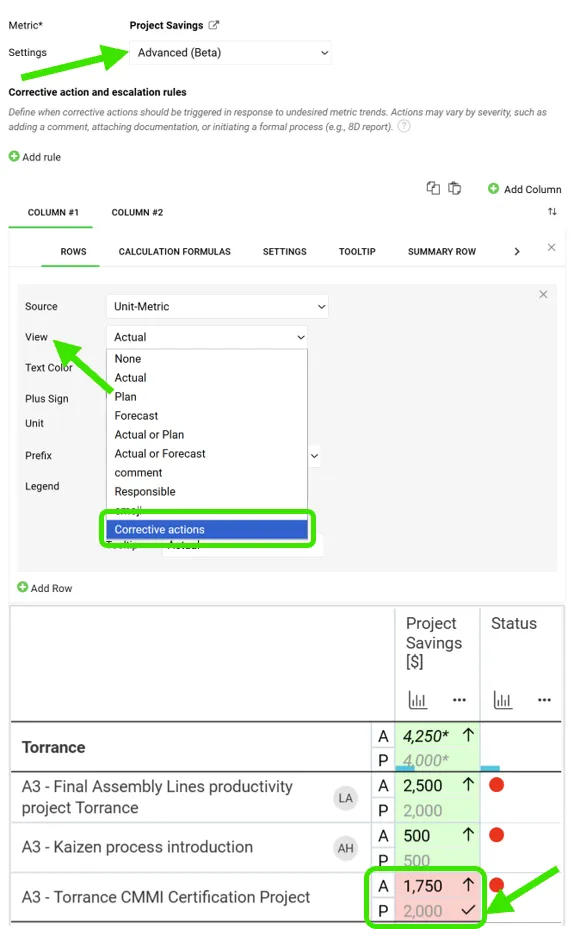Open chart icon under Status column
574x943 pixels.
coord(503,699)
